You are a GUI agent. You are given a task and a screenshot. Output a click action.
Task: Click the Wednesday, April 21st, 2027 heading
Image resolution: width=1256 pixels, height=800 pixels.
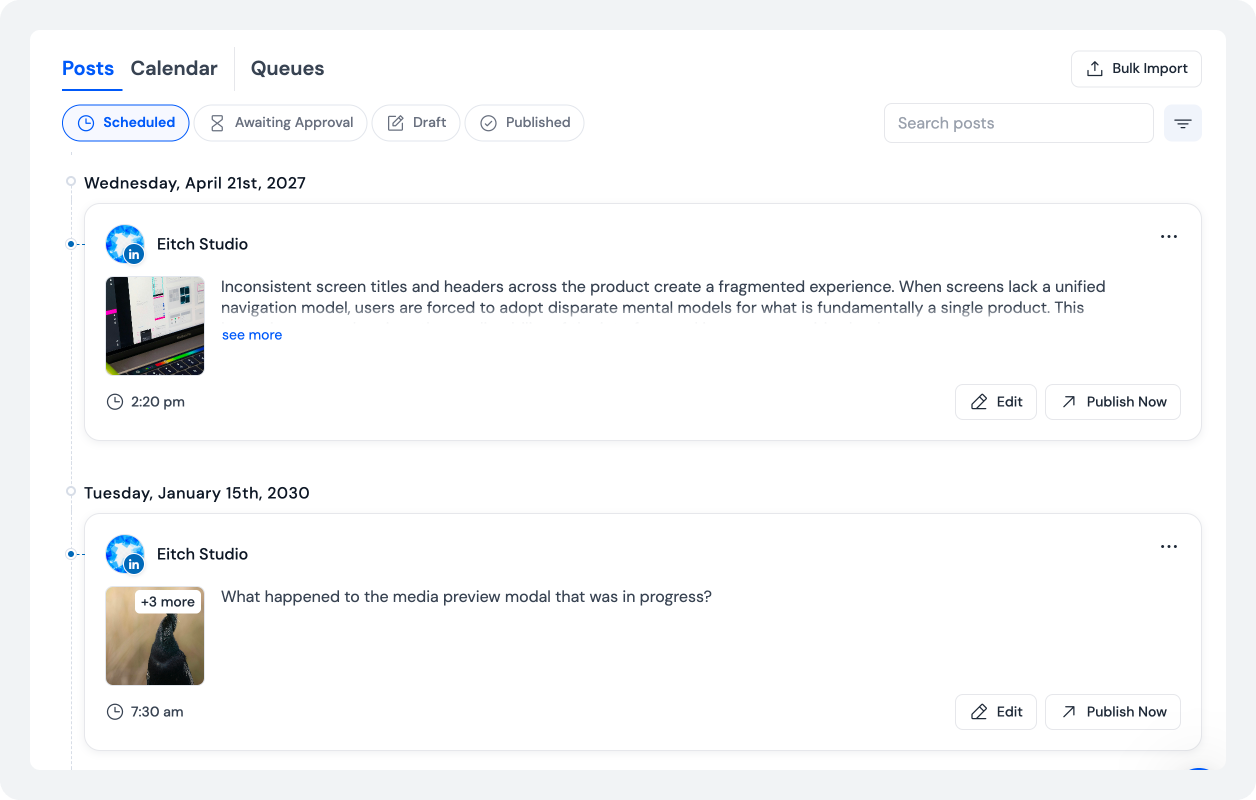click(x=195, y=183)
